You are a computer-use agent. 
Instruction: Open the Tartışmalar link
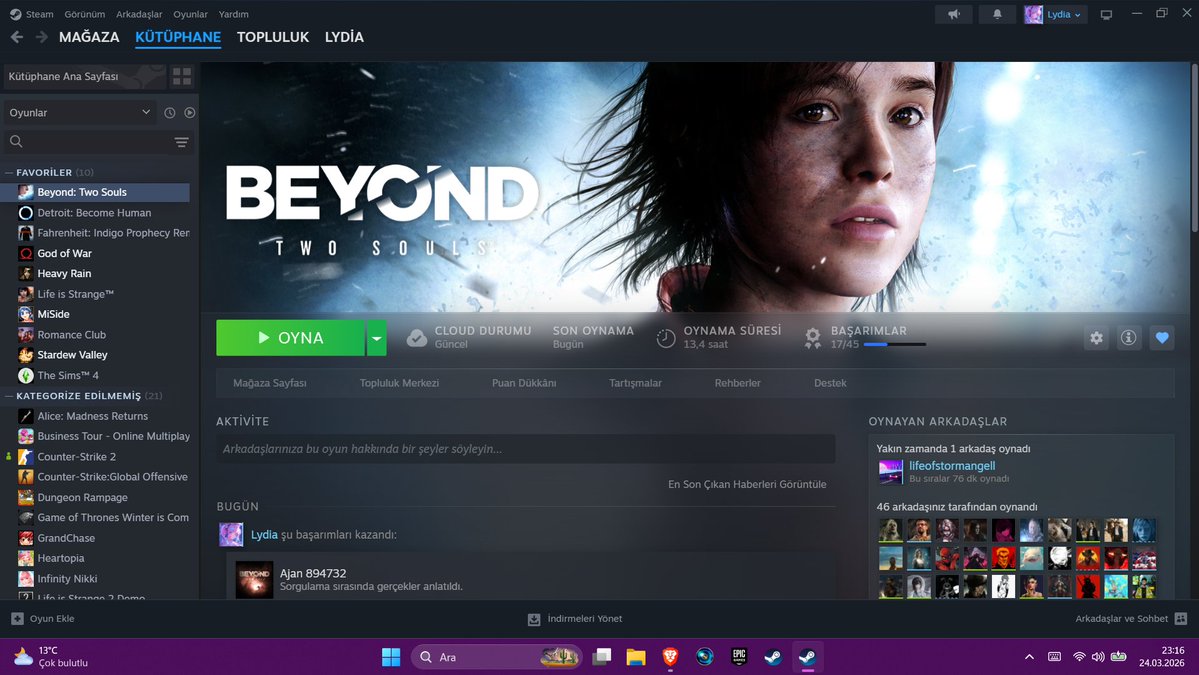(x=635, y=383)
